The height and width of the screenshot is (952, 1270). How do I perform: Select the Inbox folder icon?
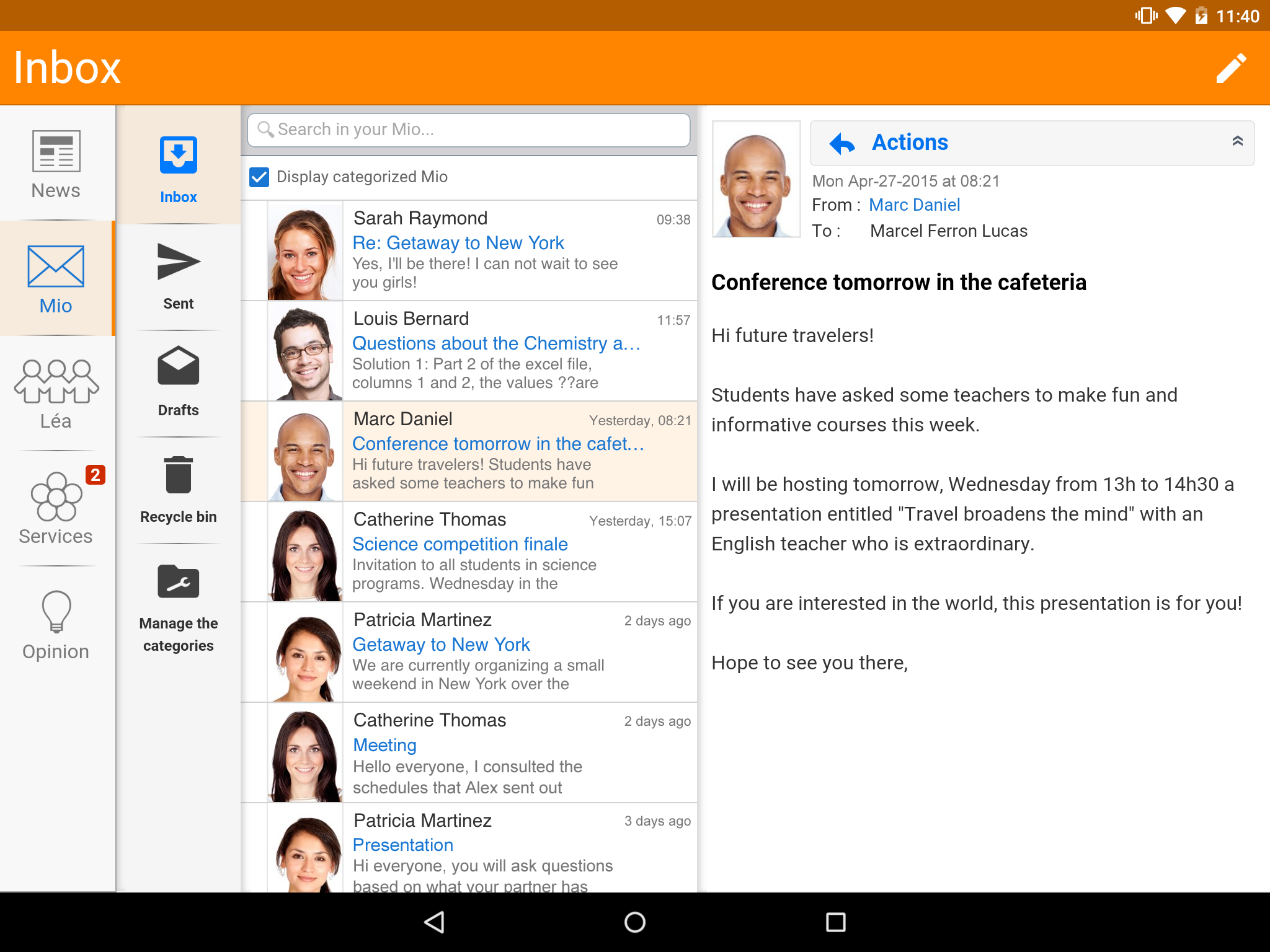179,155
